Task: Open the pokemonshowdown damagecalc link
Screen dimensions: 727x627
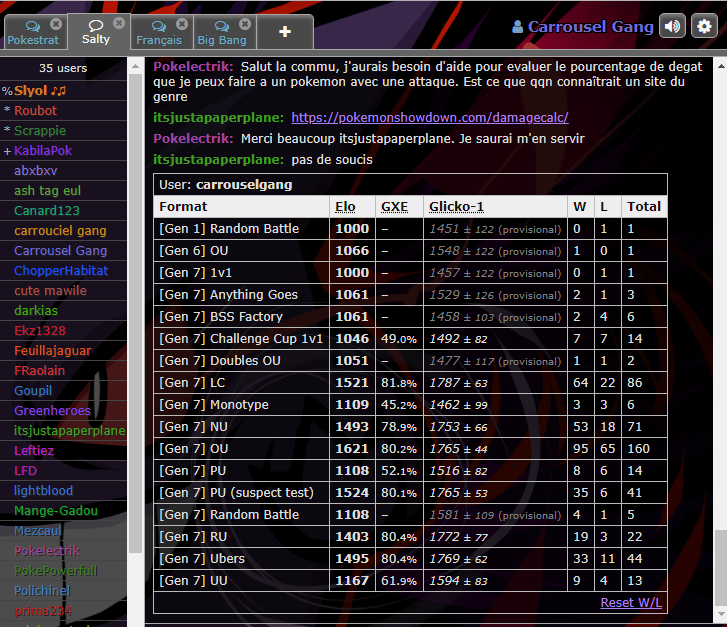Action: point(430,118)
